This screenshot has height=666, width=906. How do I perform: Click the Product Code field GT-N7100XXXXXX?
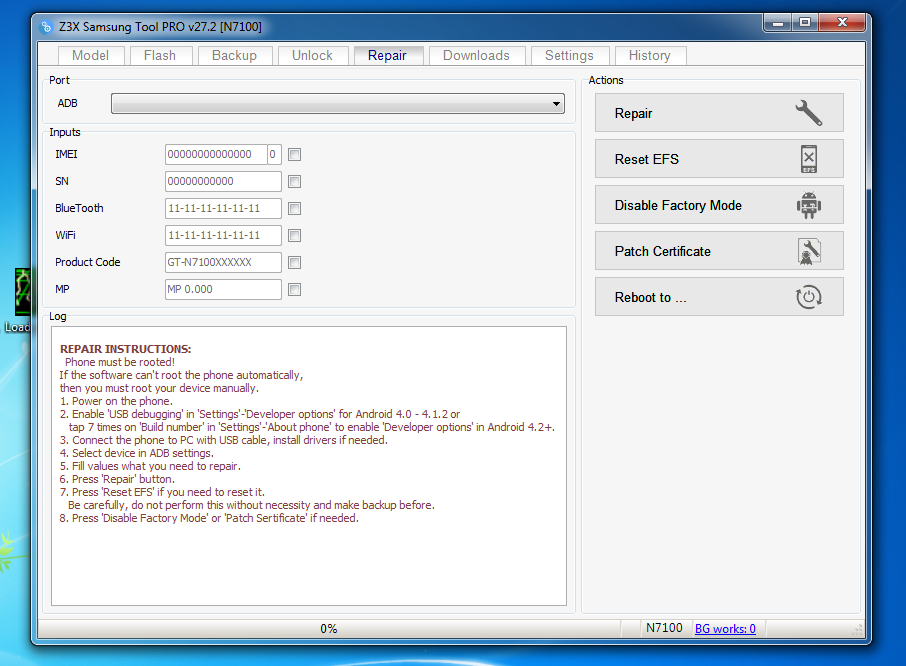[x=223, y=262]
